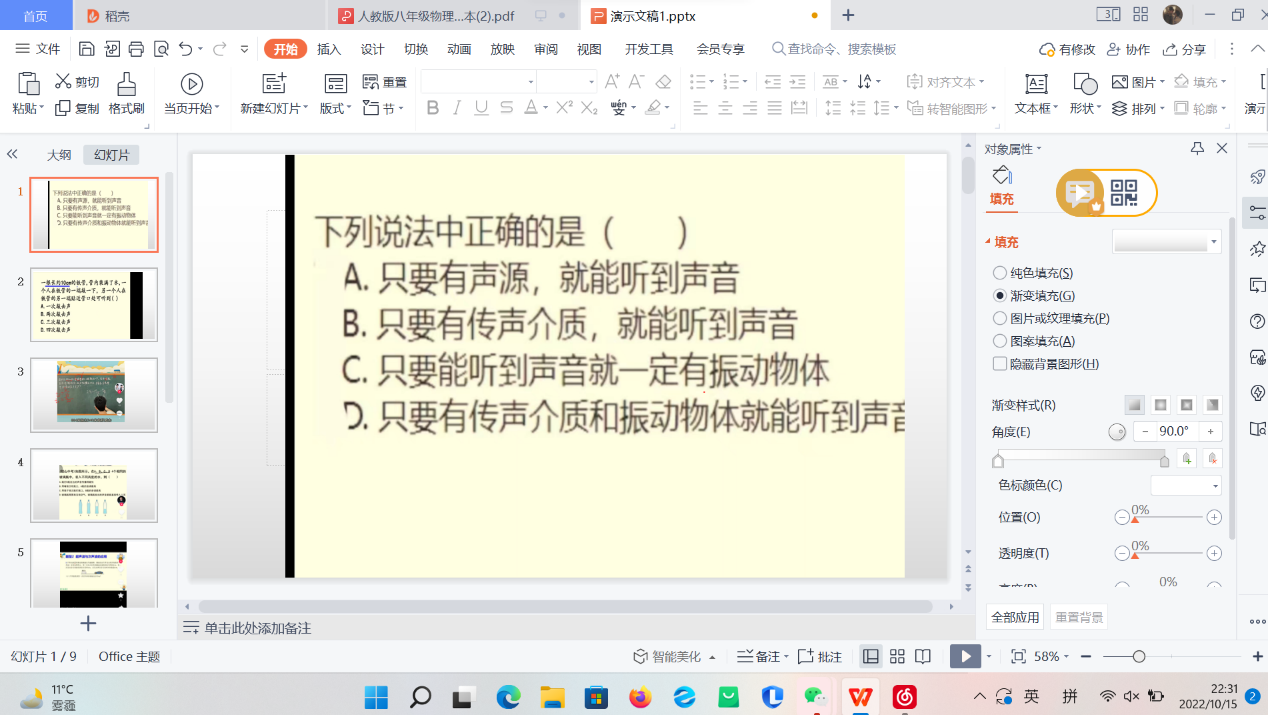This screenshot has height=715, width=1268.
Task: Switch to slide sorter view icon
Action: click(x=897, y=657)
